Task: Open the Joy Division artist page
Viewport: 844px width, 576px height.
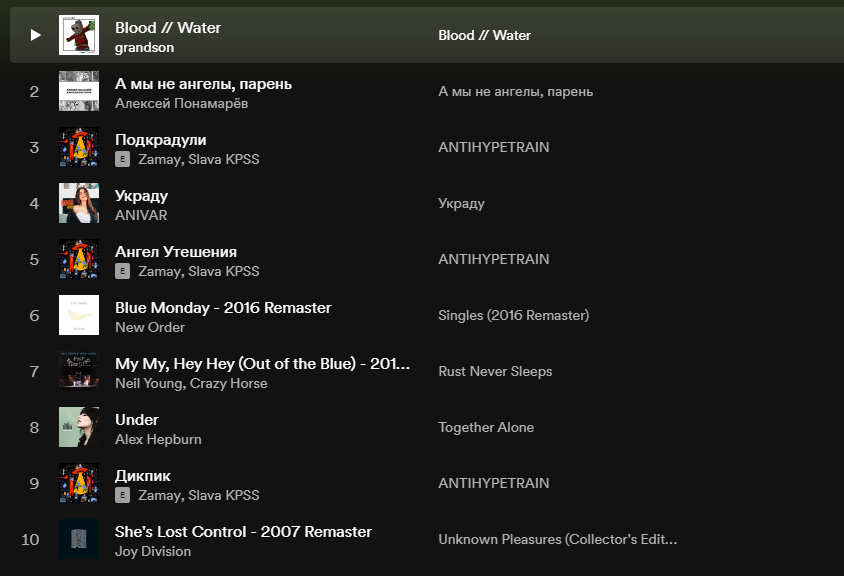Action: (x=153, y=551)
